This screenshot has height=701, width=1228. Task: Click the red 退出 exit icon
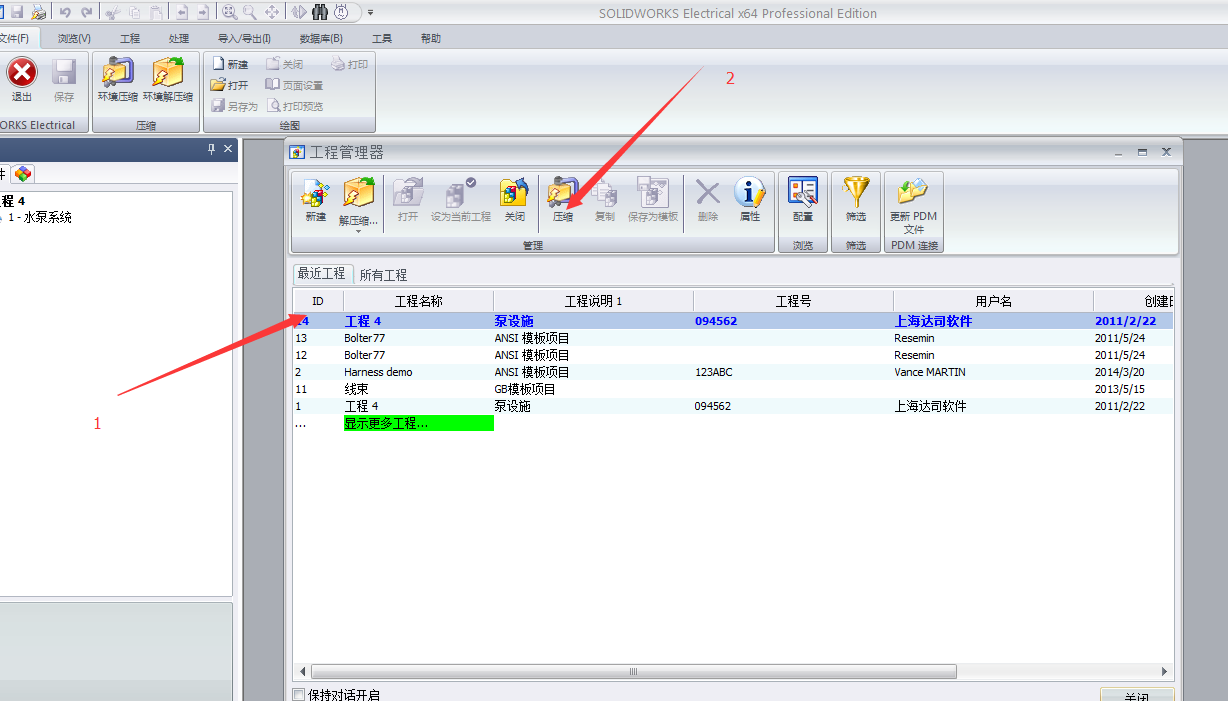point(22,73)
